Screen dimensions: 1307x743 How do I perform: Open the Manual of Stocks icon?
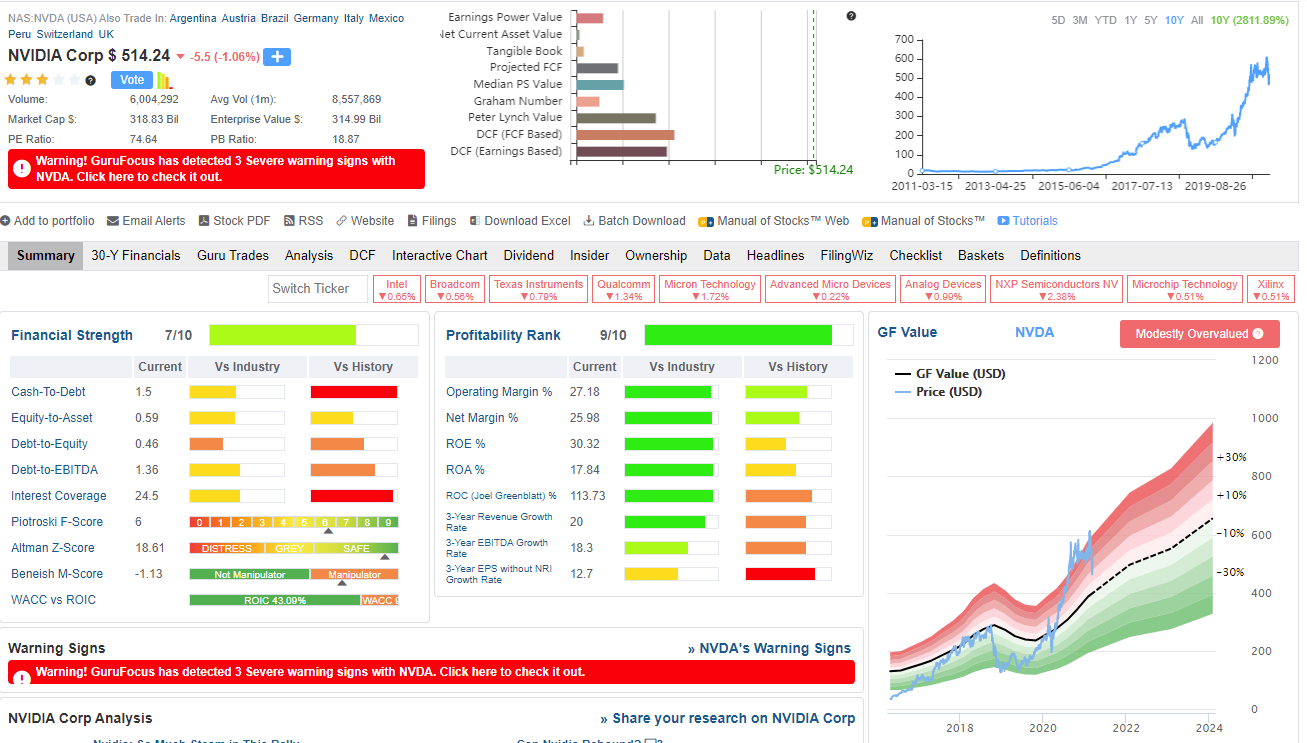point(869,222)
